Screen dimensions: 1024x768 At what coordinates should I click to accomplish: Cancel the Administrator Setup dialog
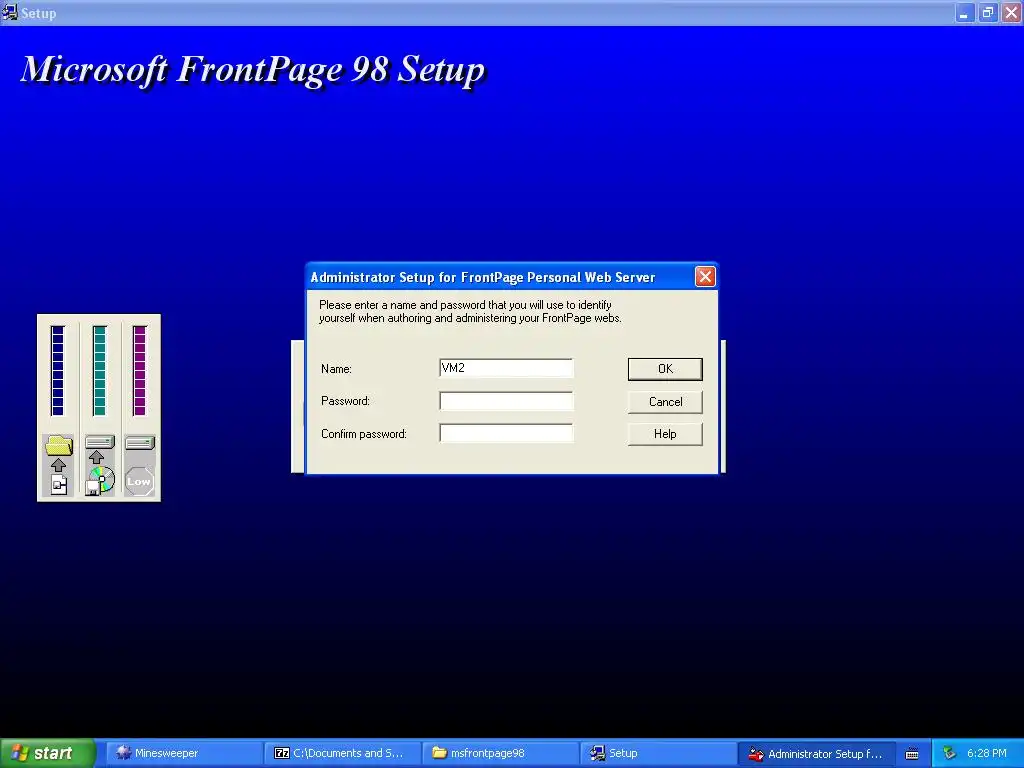pos(665,402)
